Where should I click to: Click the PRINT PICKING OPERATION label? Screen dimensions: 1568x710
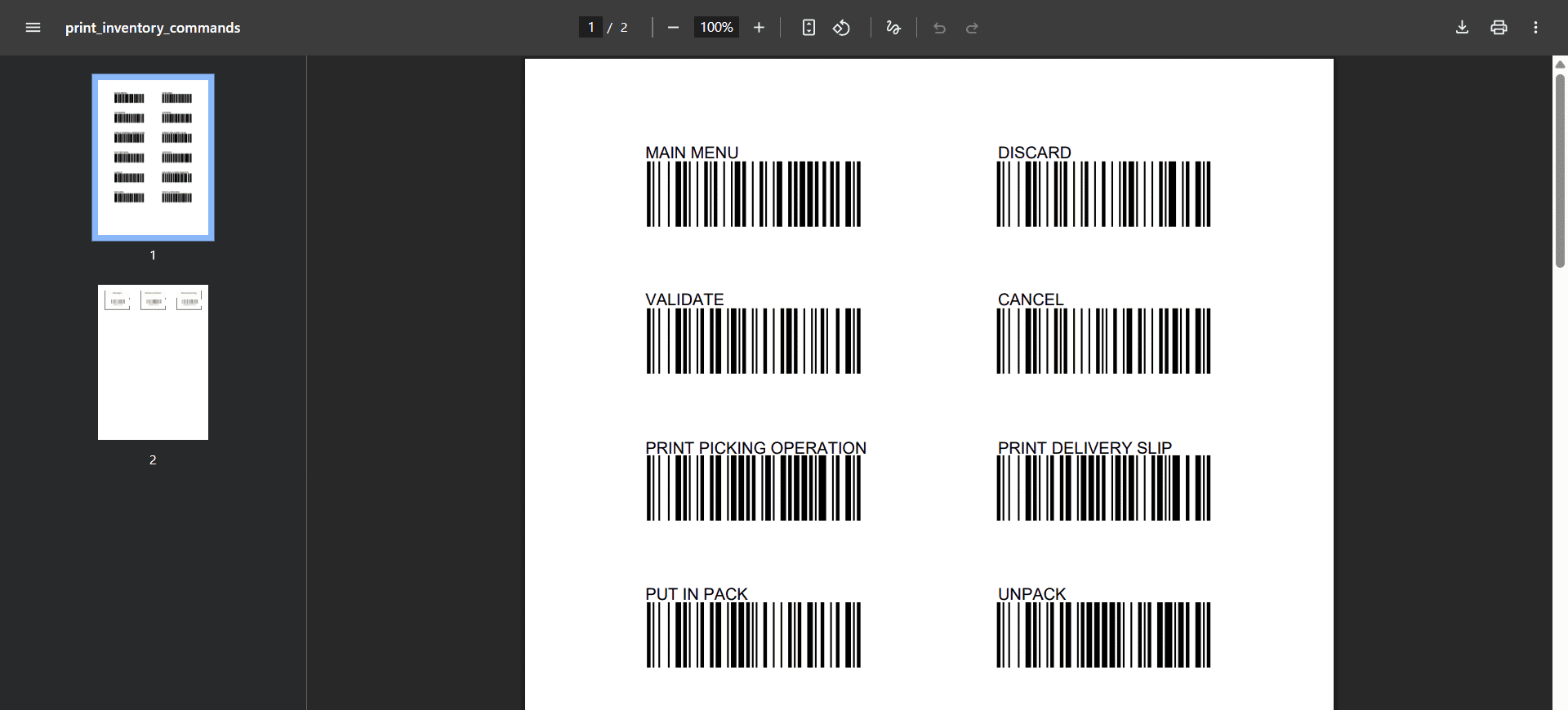tap(755, 448)
